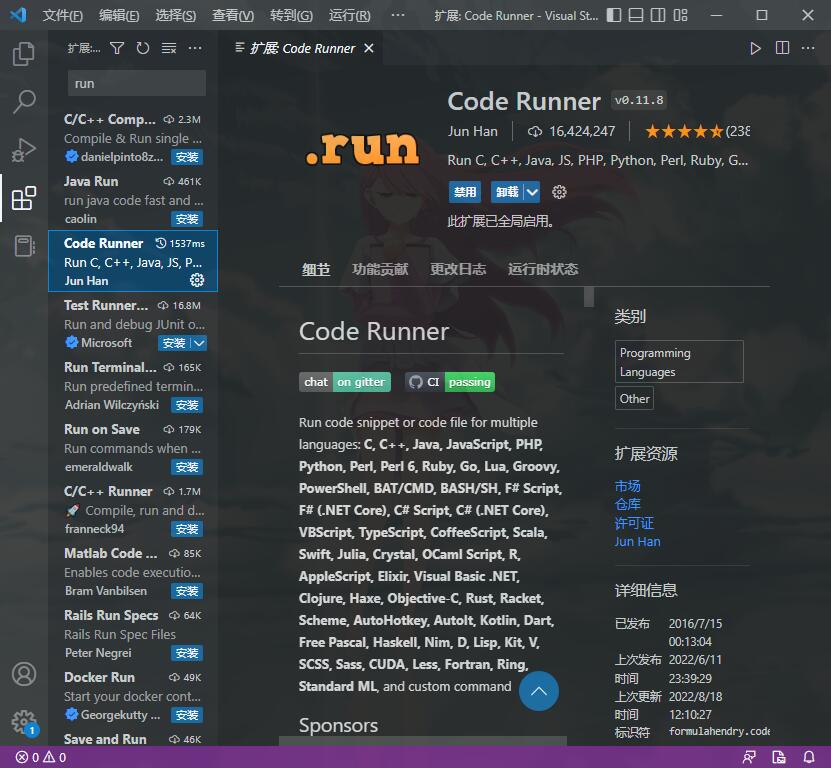Screen dimensions: 831x768
Task: Open uninstall dropdown arrow
Action: click(532, 192)
